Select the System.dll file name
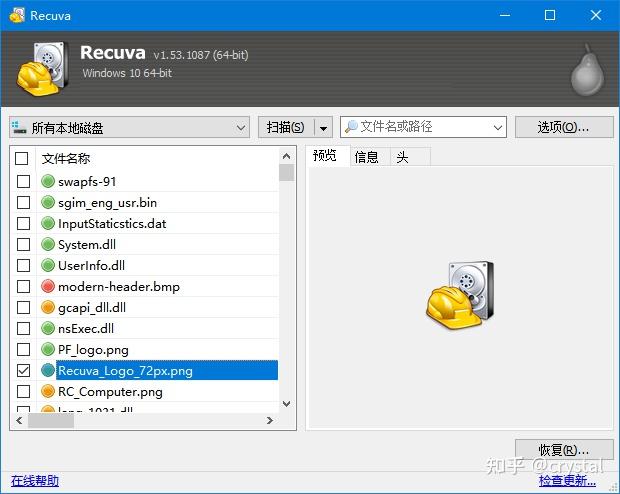Image resolution: width=620 pixels, height=494 pixels. [87, 245]
